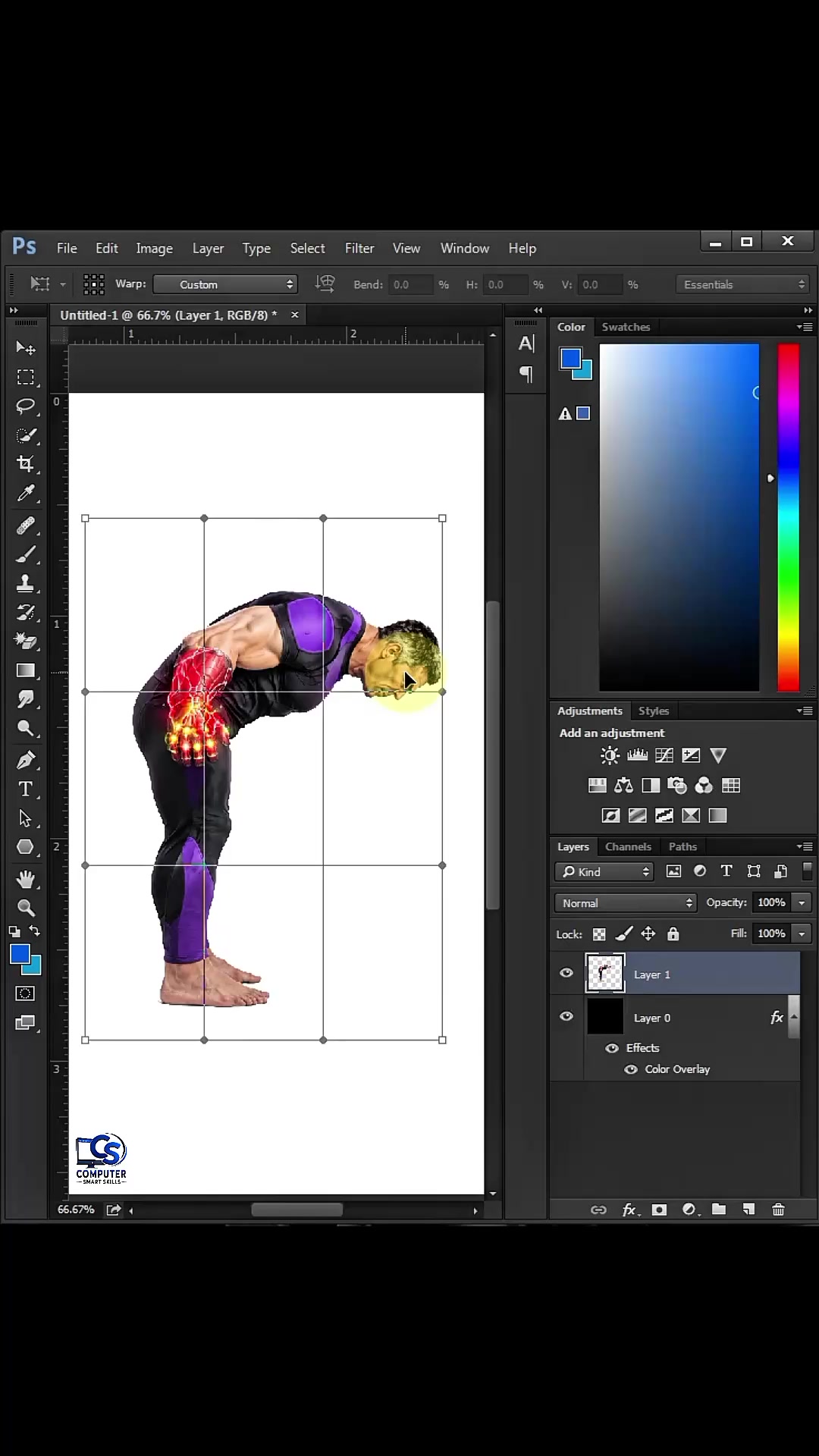
Task: Toggle lock position
Action: [648, 934]
